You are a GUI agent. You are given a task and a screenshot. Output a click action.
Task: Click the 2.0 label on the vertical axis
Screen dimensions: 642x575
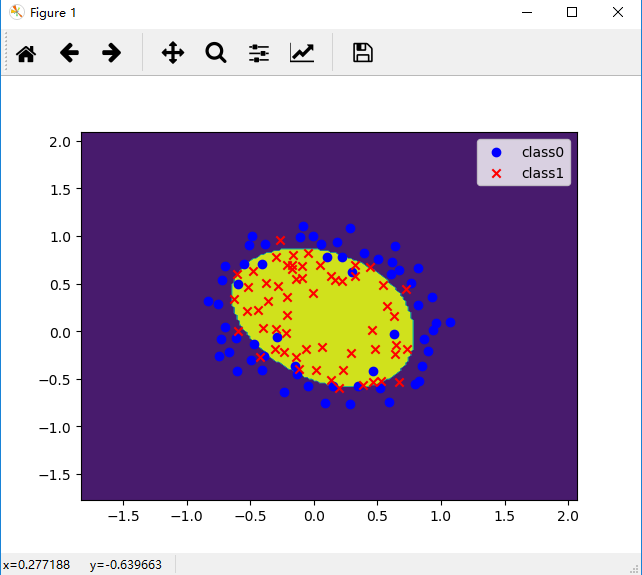pos(60,142)
